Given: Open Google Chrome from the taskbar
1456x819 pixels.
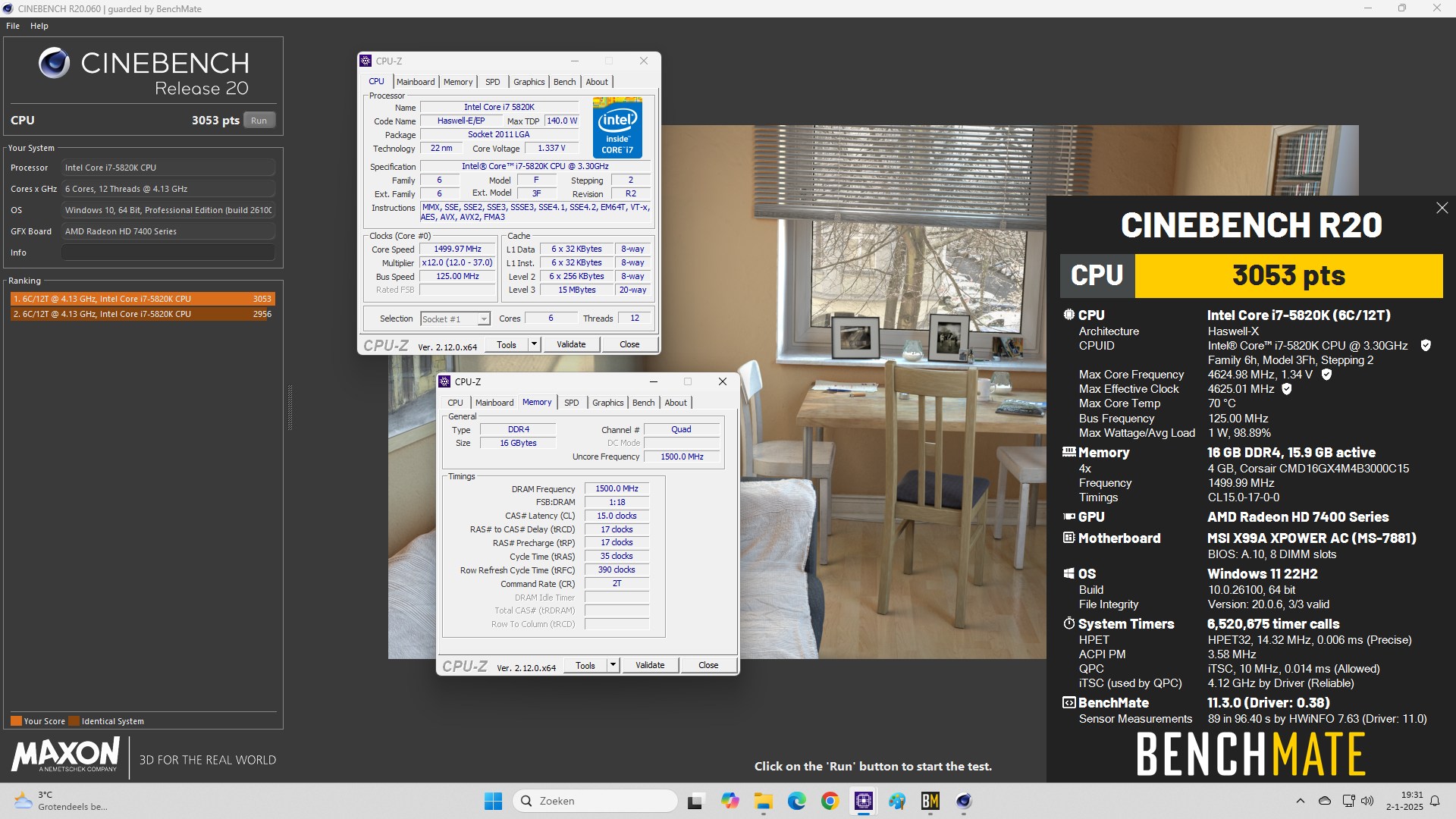Looking at the screenshot, I should 830,801.
